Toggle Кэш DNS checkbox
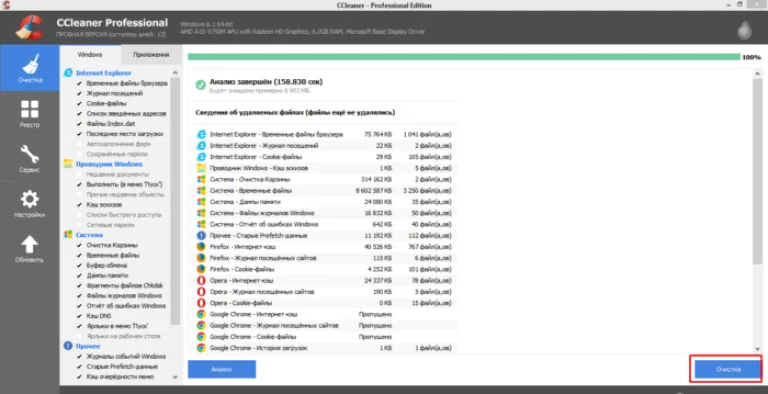768x394 pixels. pos(79,316)
